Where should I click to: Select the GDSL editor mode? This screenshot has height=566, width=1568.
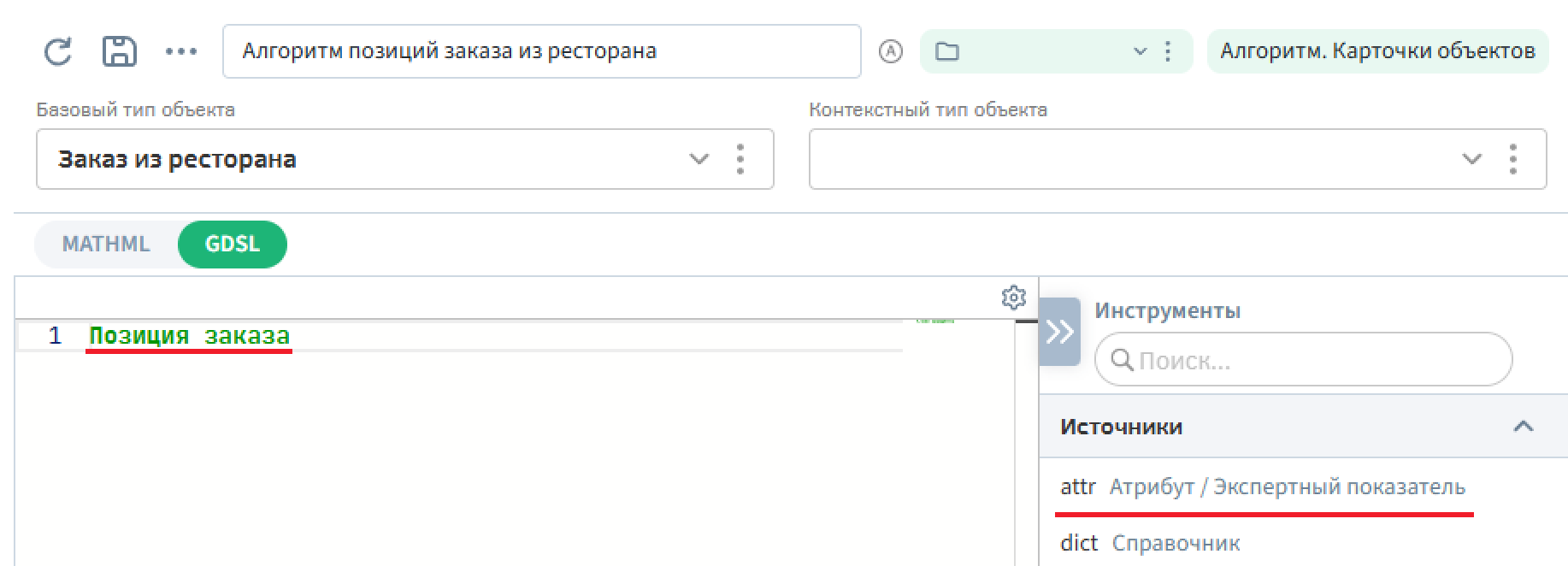tap(233, 245)
